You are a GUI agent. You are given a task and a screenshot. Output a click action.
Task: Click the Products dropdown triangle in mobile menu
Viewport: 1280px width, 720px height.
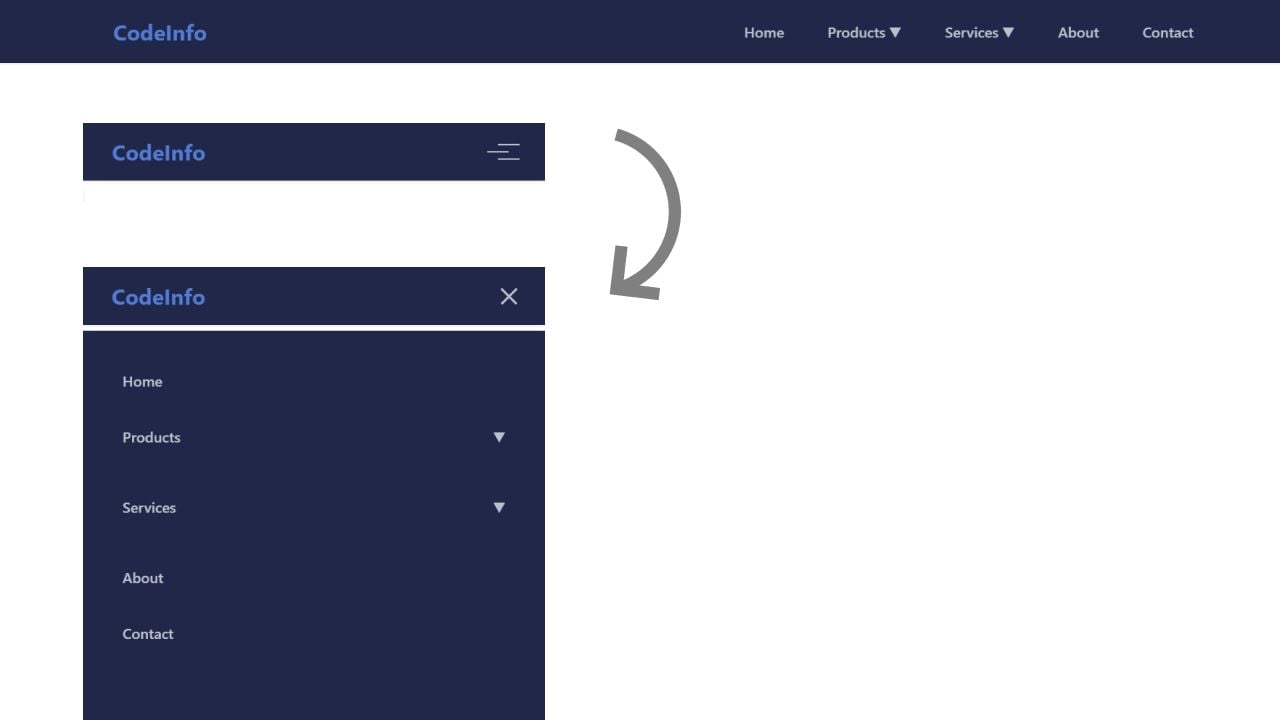click(499, 437)
